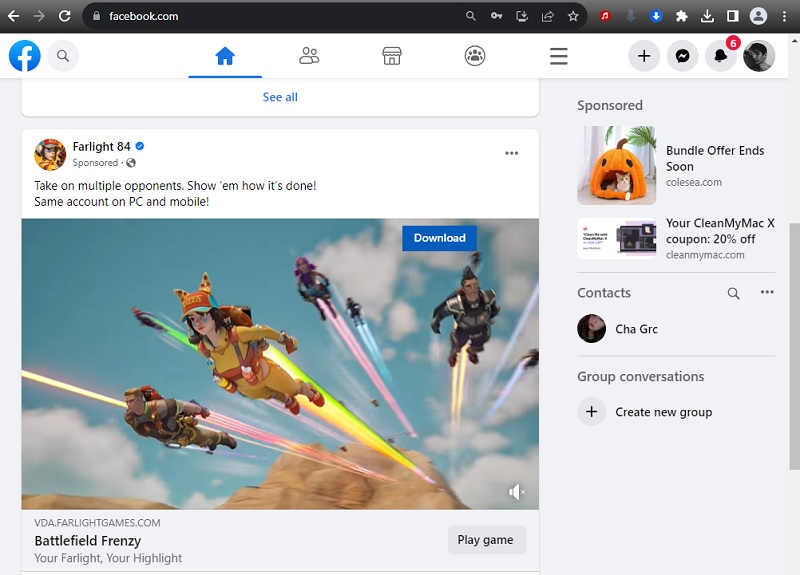Open the Farlight 84 page avatar
This screenshot has height=575, width=800.
[50, 154]
